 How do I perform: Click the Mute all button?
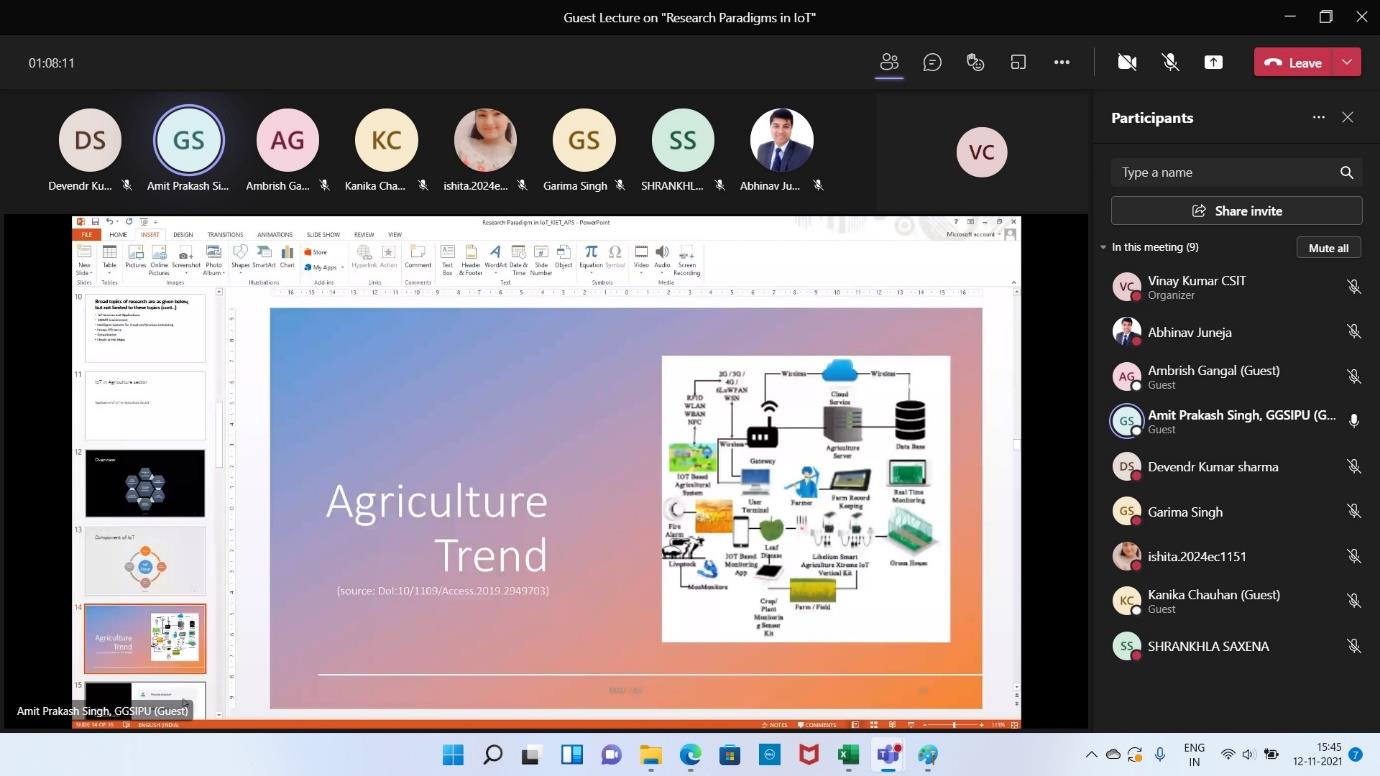[x=1328, y=247]
